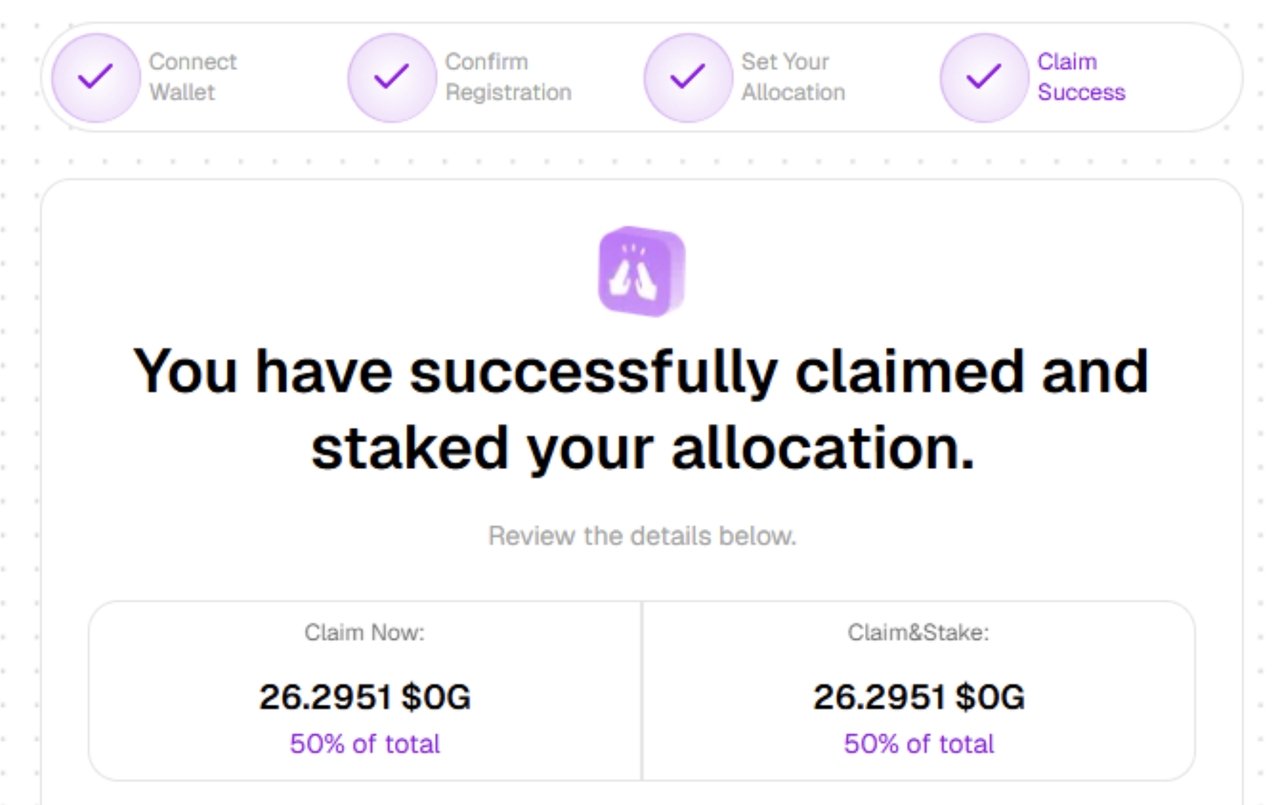The width and height of the screenshot is (1280, 805).
Task: Select the Confirm Registration step label
Action: pos(508,77)
